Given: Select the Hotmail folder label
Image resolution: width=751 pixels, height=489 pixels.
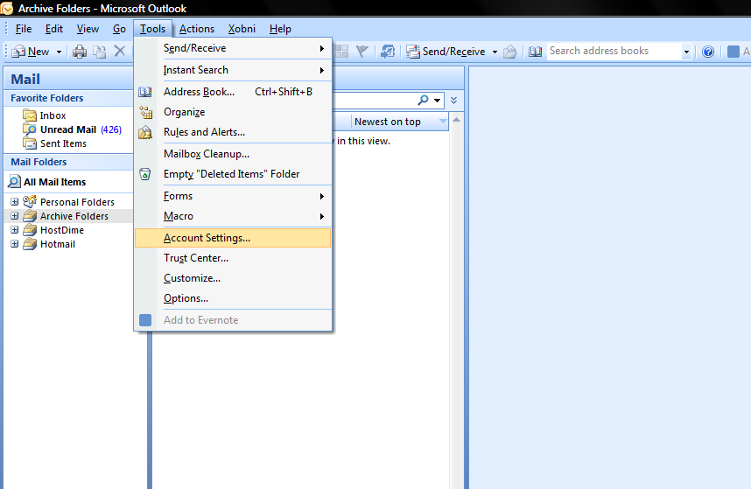Looking at the screenshot, I should pyautogui.click(x=57, y=244).
